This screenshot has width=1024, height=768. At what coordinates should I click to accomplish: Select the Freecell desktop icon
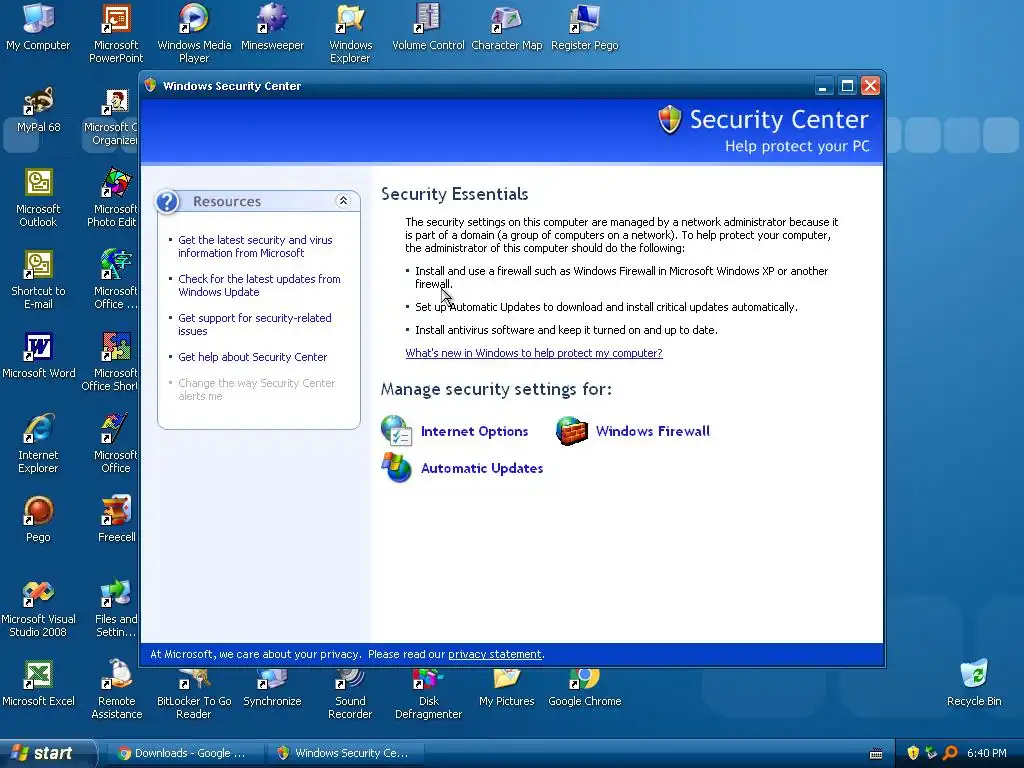coord(116,519)
